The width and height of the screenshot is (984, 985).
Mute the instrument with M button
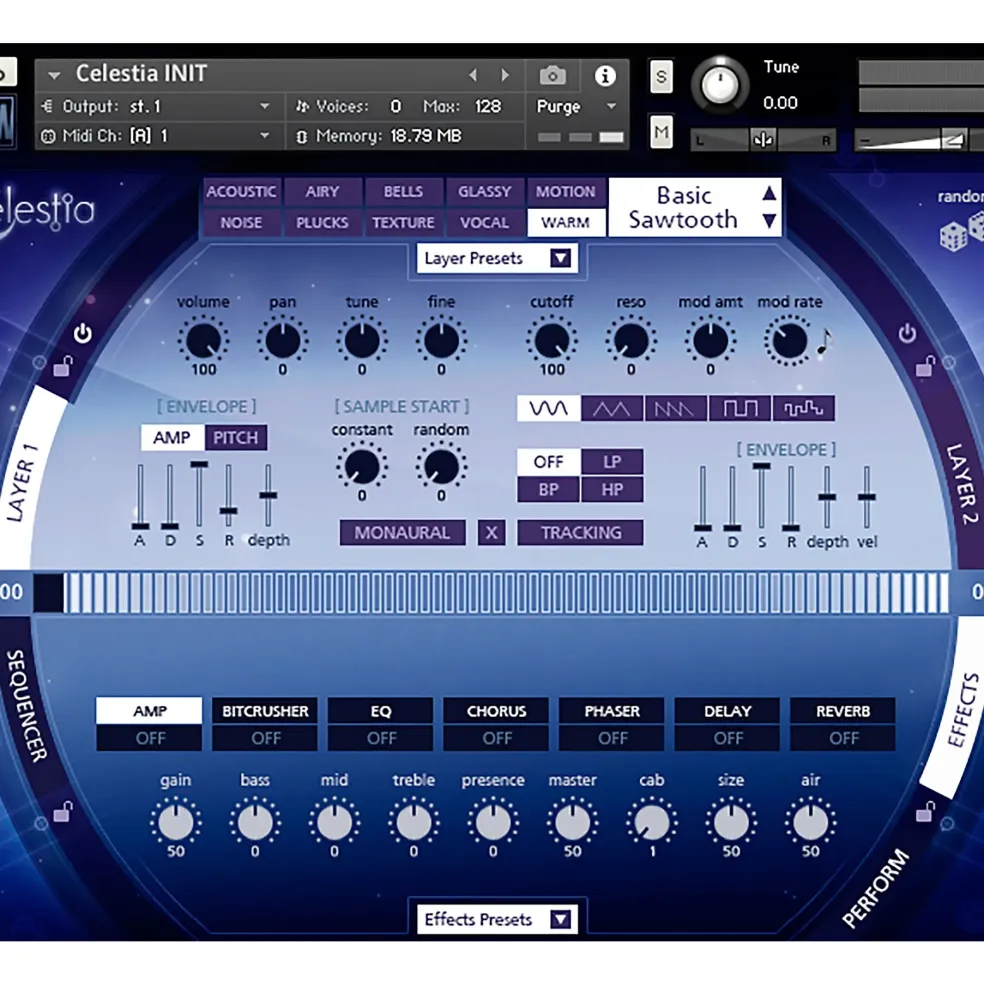(661, 132)
